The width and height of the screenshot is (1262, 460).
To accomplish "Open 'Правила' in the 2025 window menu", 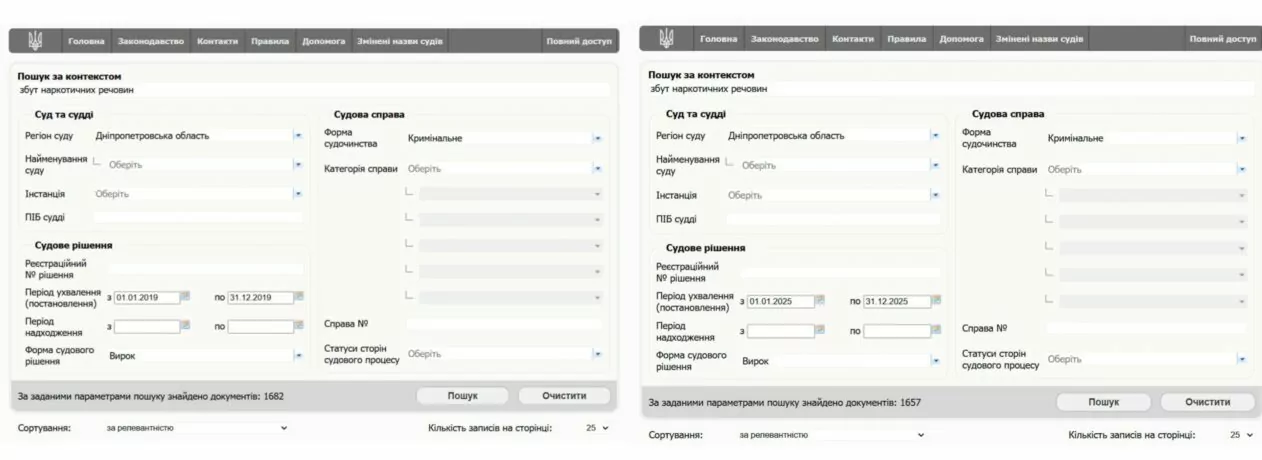I will point(906,39).
